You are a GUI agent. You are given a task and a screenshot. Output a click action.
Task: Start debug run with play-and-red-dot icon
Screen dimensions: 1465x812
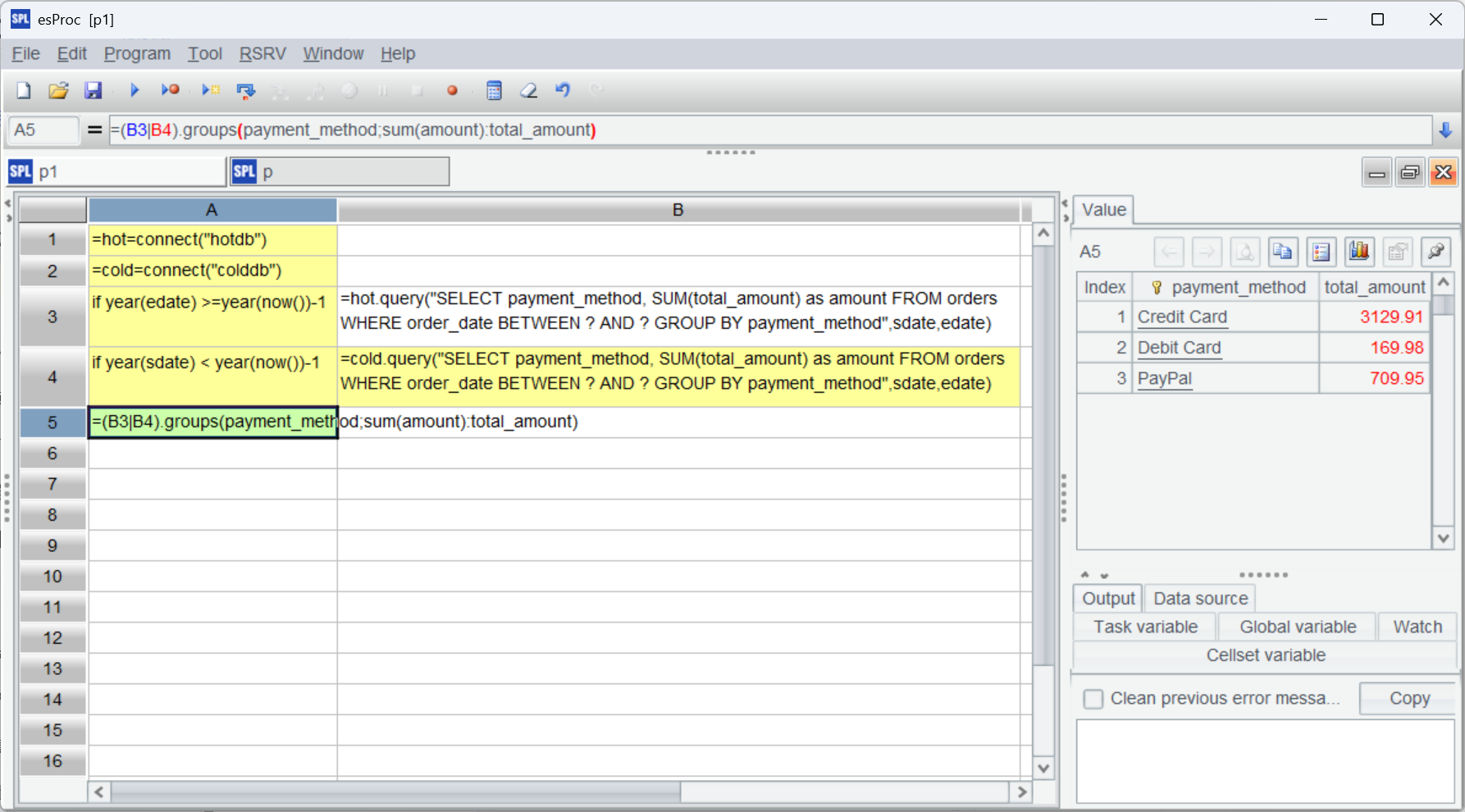170,90
